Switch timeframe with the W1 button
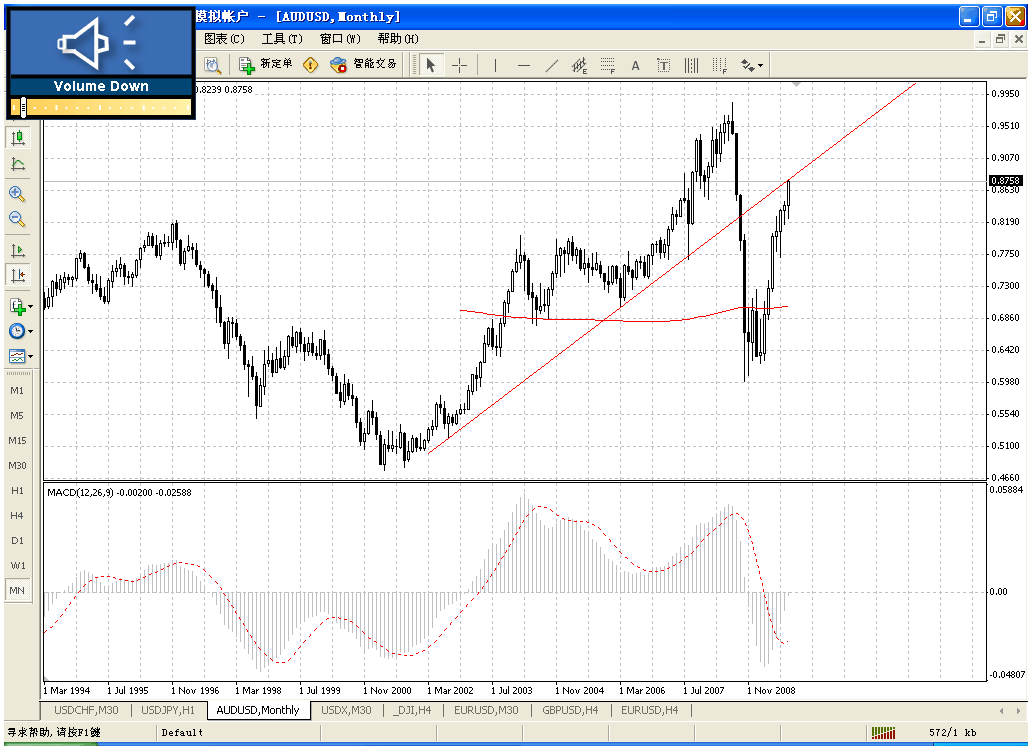 click(17, 565)
